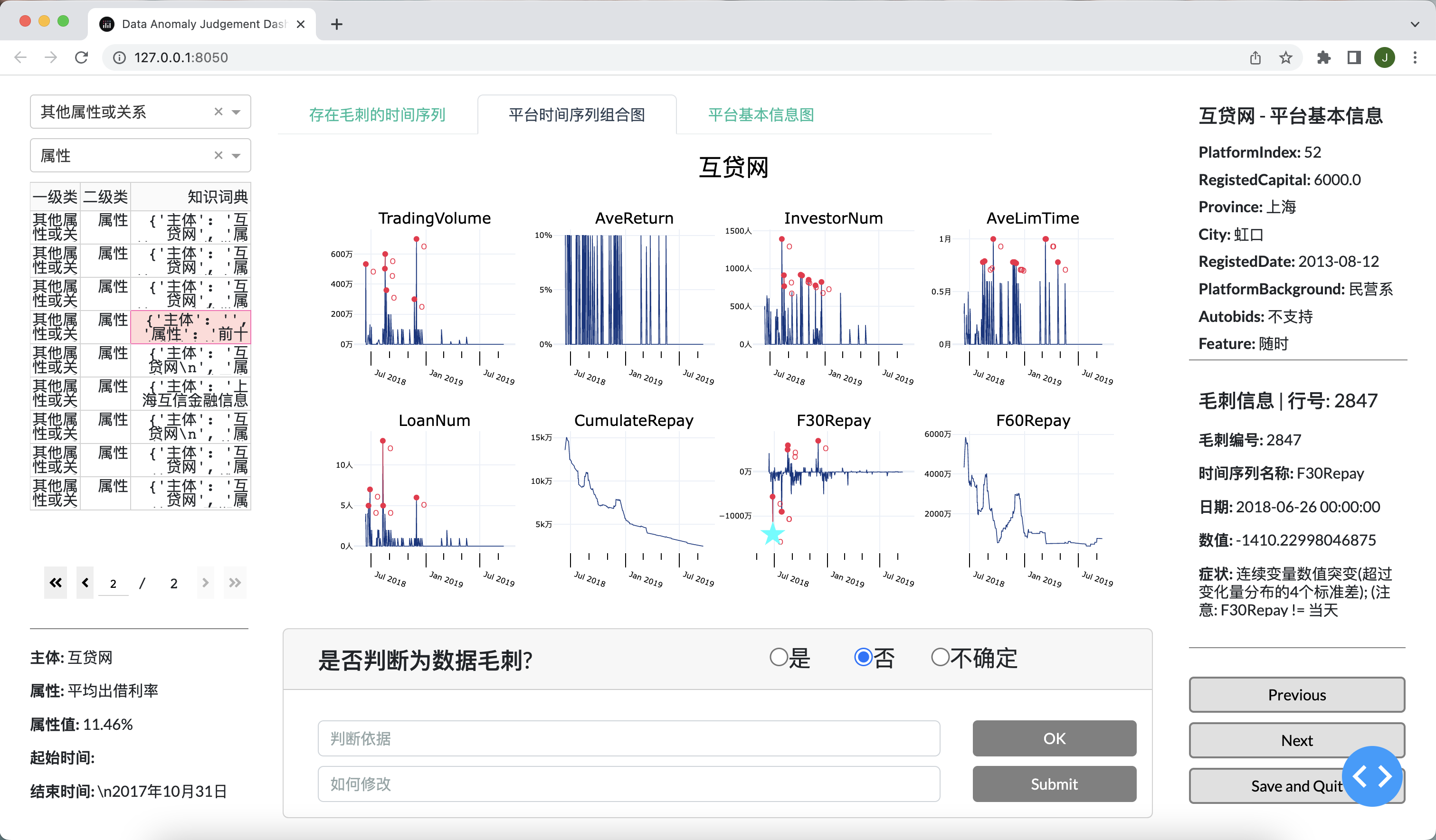The height and width of the screenshot is (840, 1436).
Task: Click the table cell containing 海互信金融信息
Action: pos(191,393)
